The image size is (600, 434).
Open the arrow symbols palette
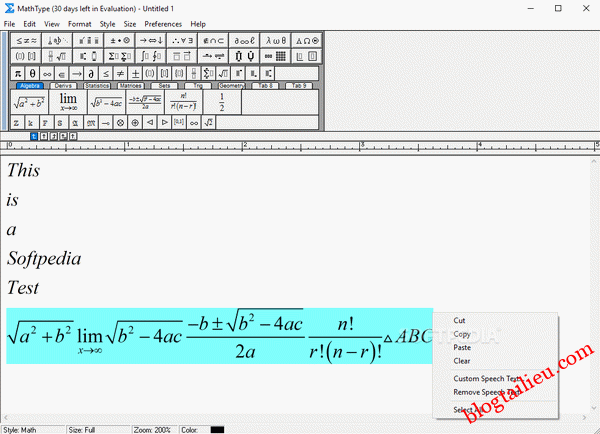click(x=151, y=40)
